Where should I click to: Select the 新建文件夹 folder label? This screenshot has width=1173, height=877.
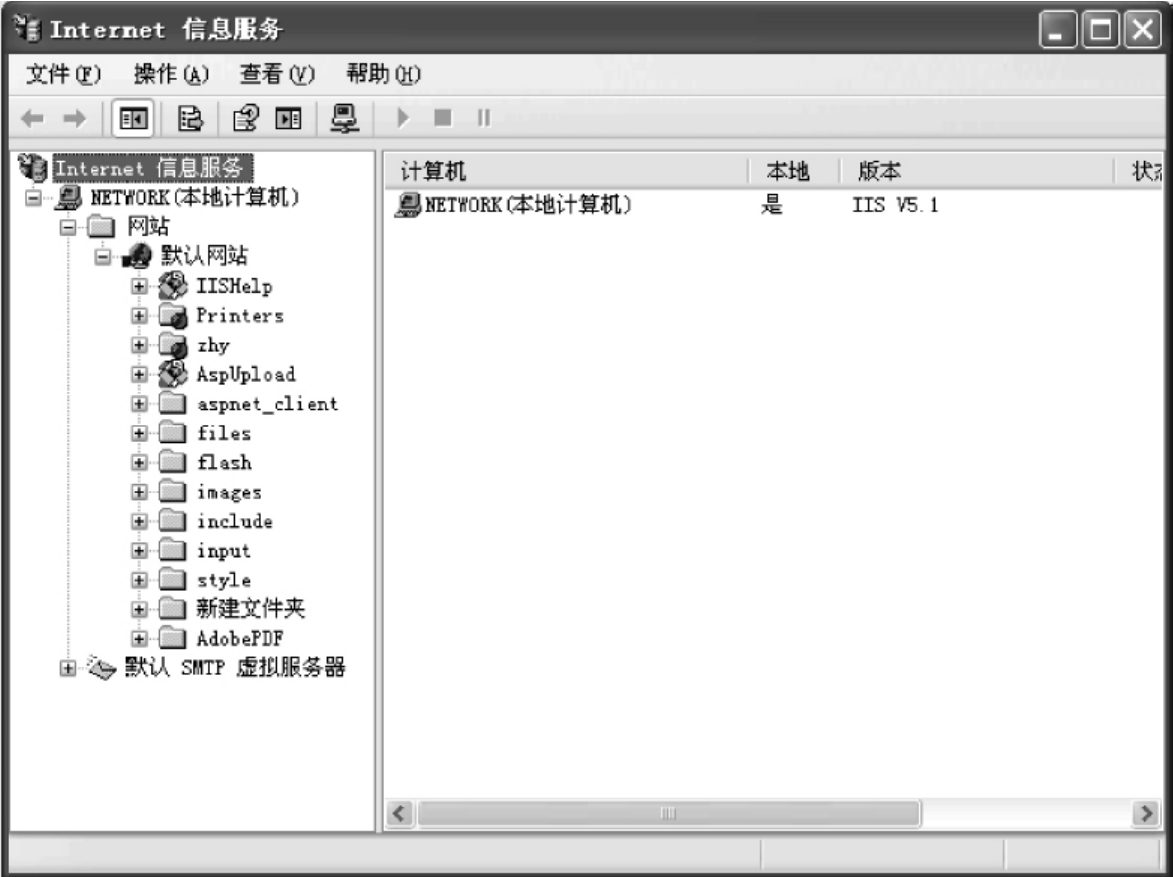251,609
